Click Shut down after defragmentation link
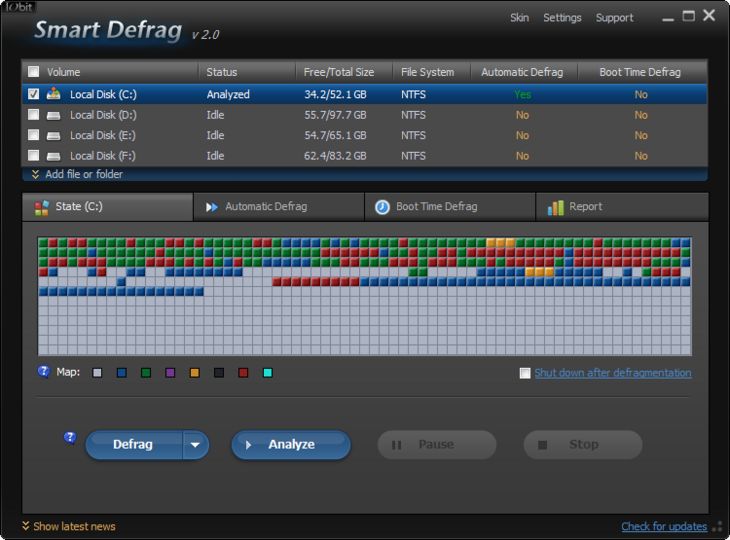Viewport: 730px width, 540px height. pos(613,373)
